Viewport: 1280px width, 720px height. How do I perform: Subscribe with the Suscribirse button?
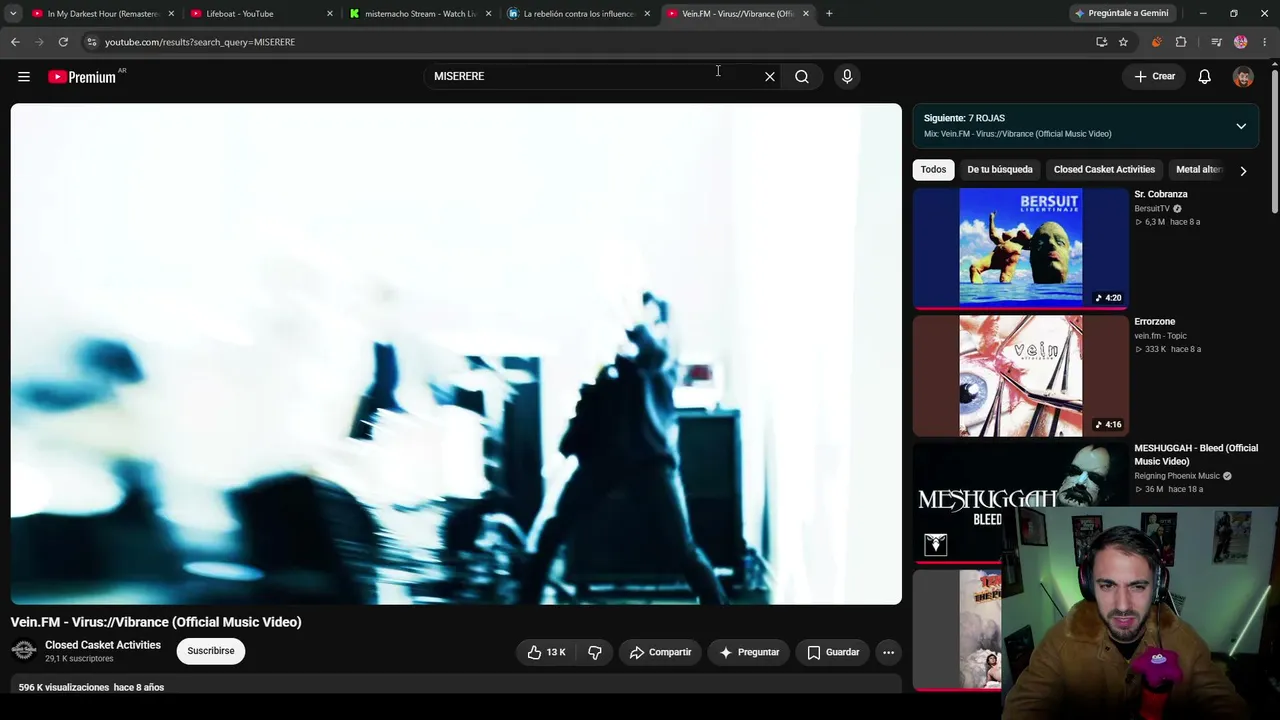tap(211, 651)
